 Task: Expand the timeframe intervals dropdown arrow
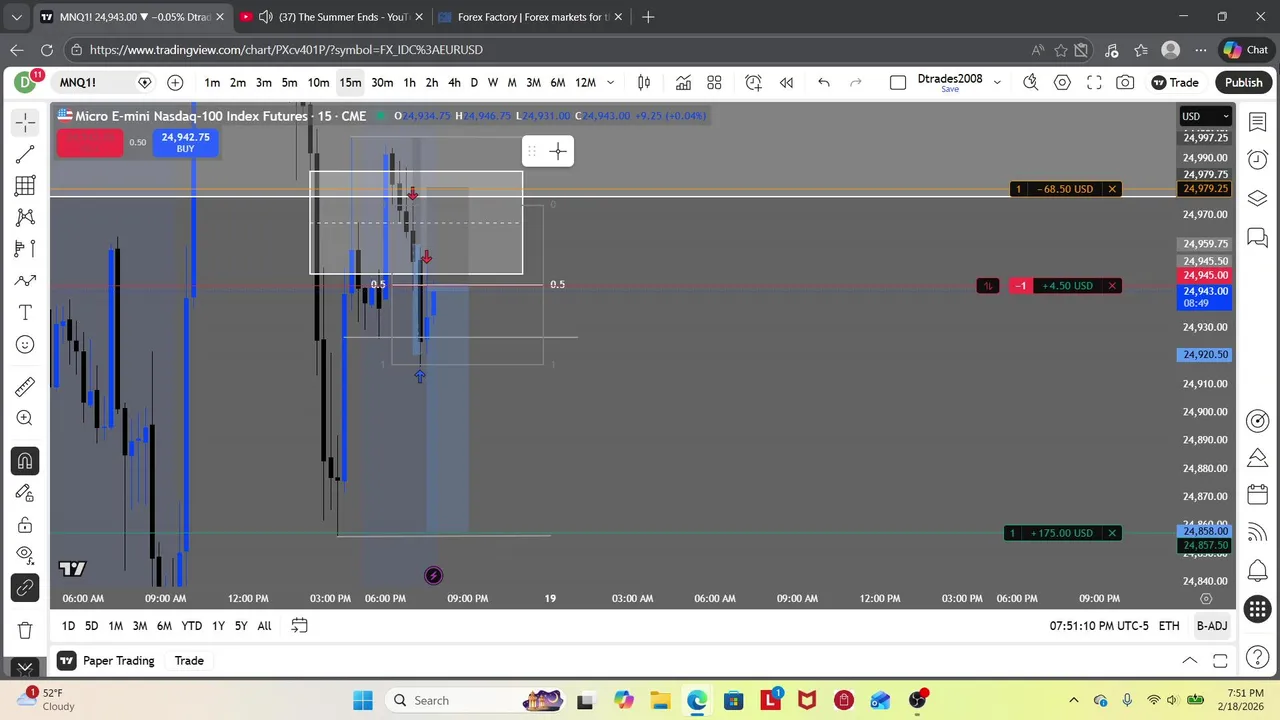click(610, 82)
